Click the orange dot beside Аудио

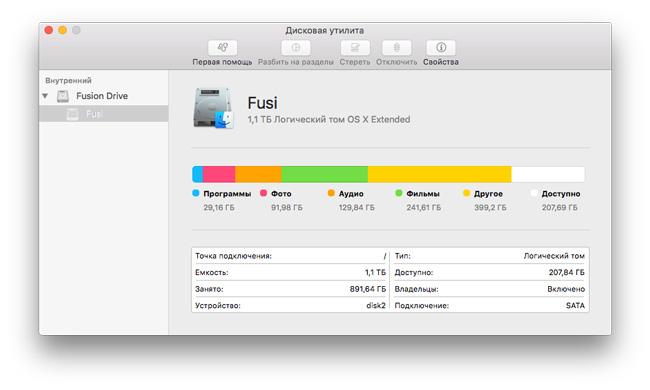(331, 193)
